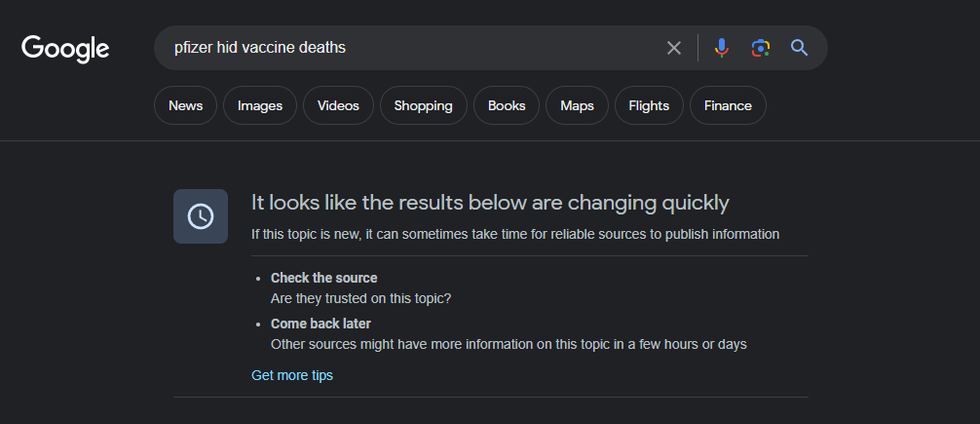This screenshot has height=424, width=980.
Task: Select the Shopping filter tab
Action: pos(423,106)
